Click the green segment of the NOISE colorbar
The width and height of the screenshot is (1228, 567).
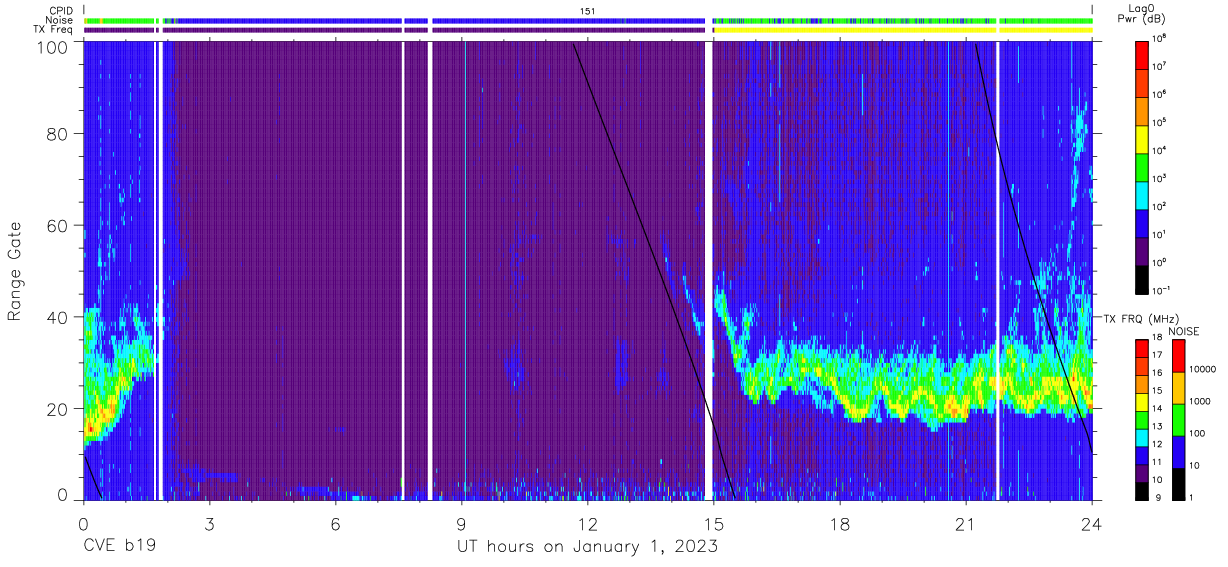(x=1179, y=419)
